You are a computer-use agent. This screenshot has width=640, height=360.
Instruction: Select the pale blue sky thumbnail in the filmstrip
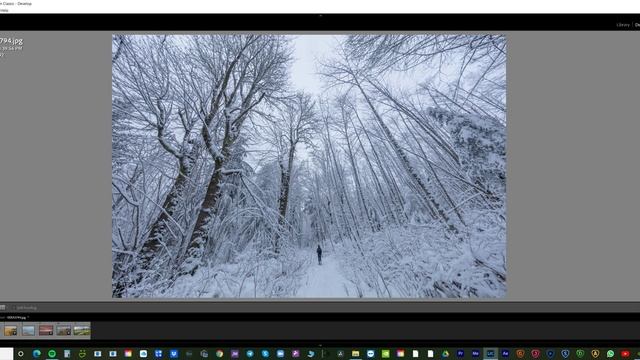[x=28, y=330]
